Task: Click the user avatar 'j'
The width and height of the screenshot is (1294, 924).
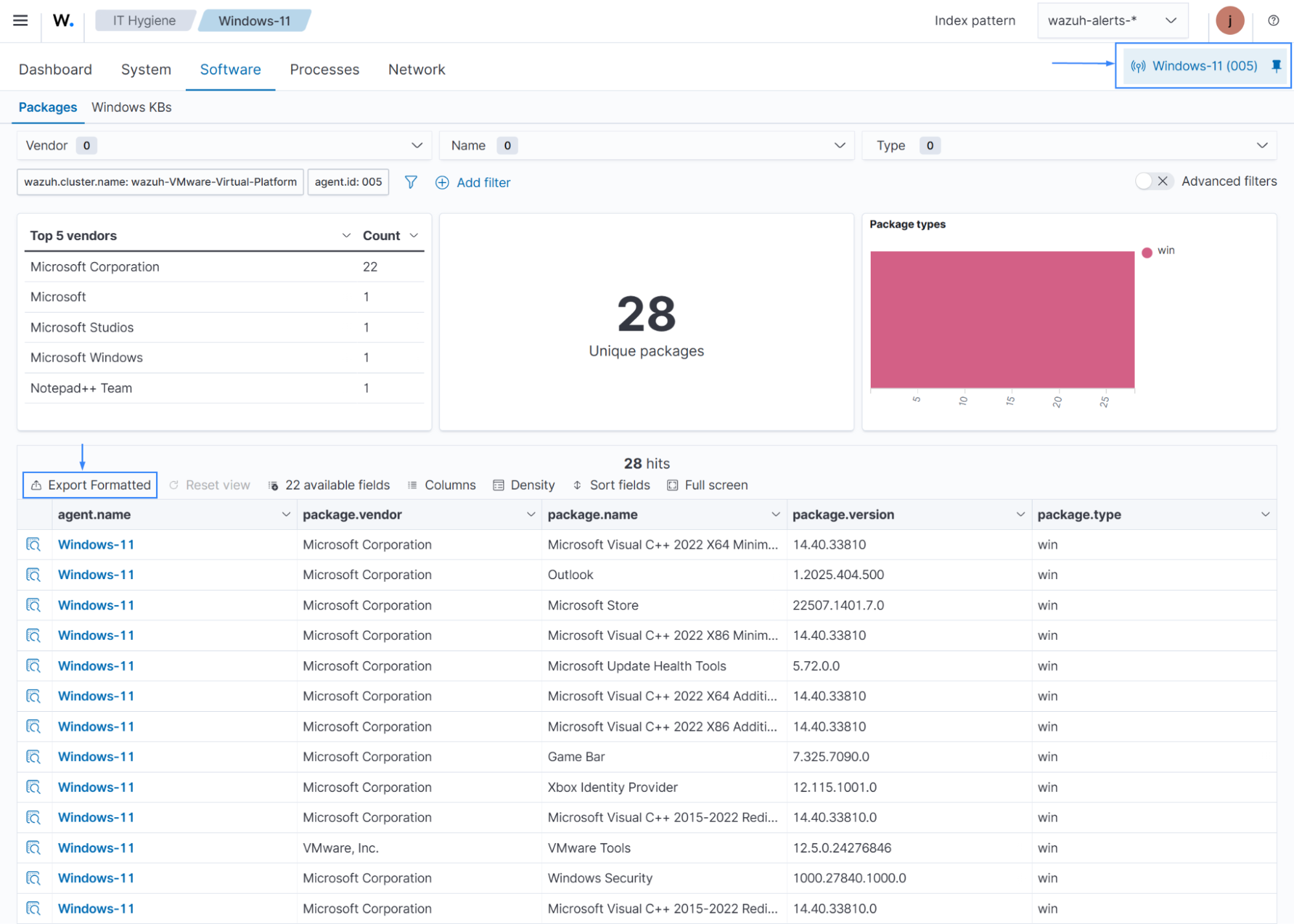Action: [1229, 21]
